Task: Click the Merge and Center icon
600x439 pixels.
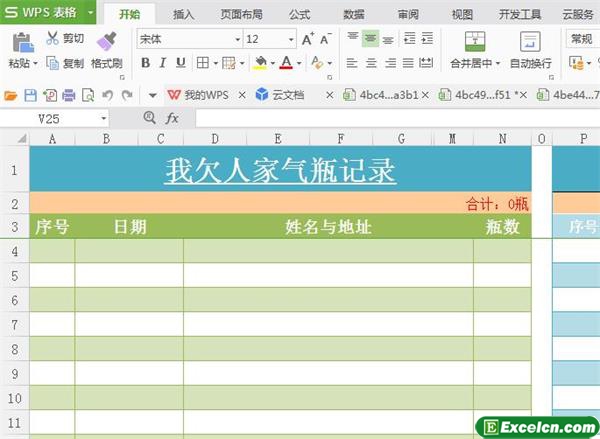Action: pyautogui.click(x=474, y=40)
